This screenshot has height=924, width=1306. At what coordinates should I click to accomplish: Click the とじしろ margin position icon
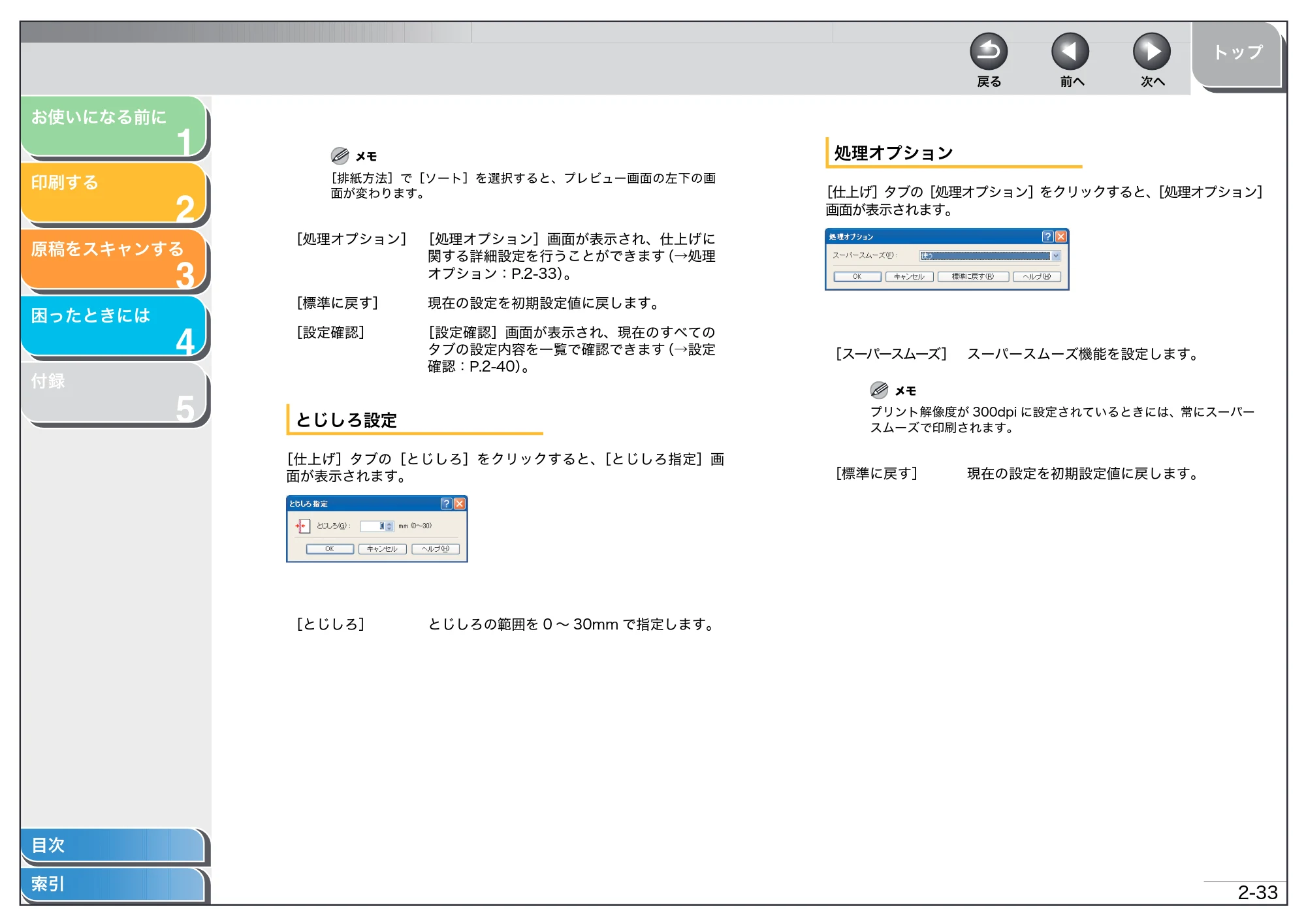click(302, 526)
